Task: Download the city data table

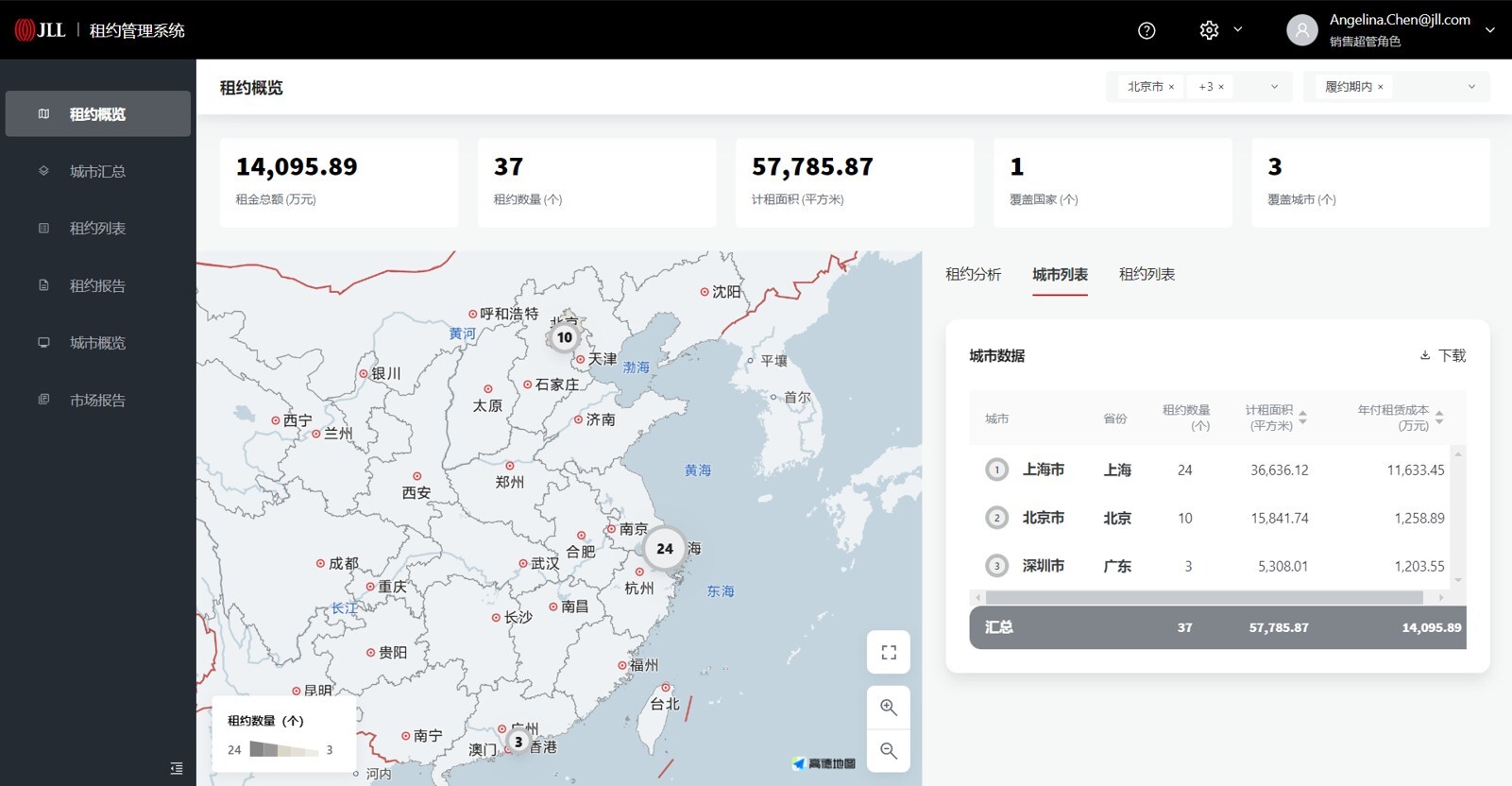Action: pos(1443,355)
